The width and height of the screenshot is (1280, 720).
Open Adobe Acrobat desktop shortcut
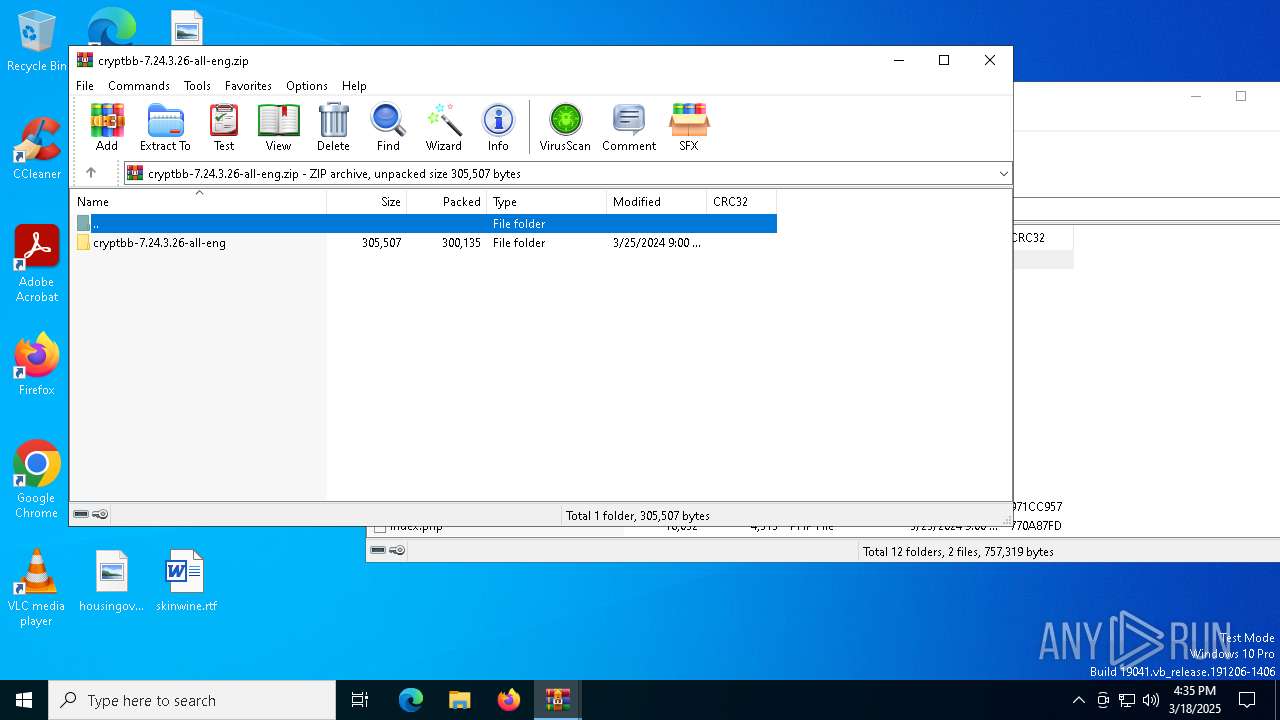(36, 264)
